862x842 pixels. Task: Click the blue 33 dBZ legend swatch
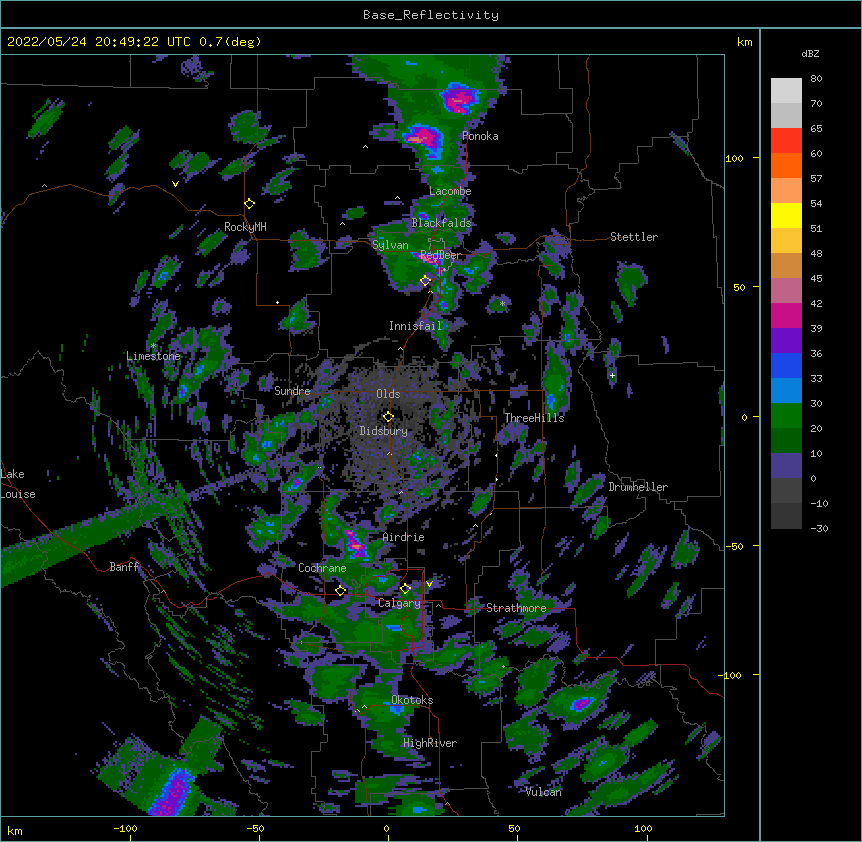click(786, 365)
